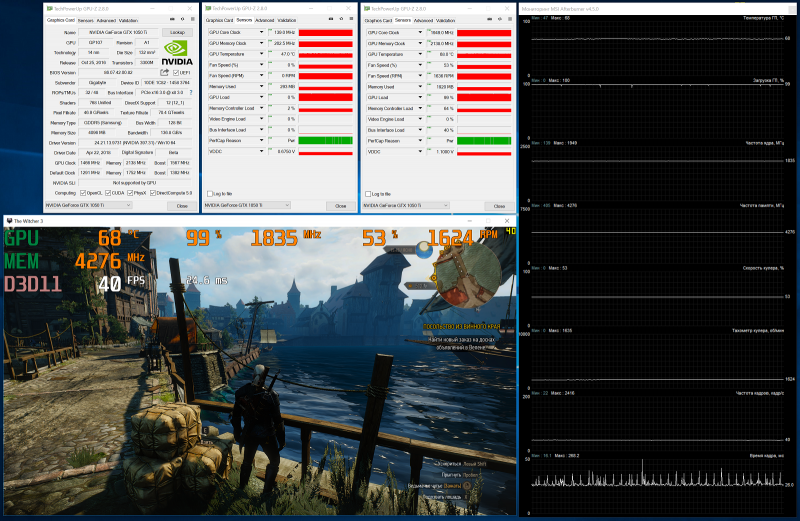Click the Lookup button
The width and height of the screenshot is (800, 521).
[178, 32]
